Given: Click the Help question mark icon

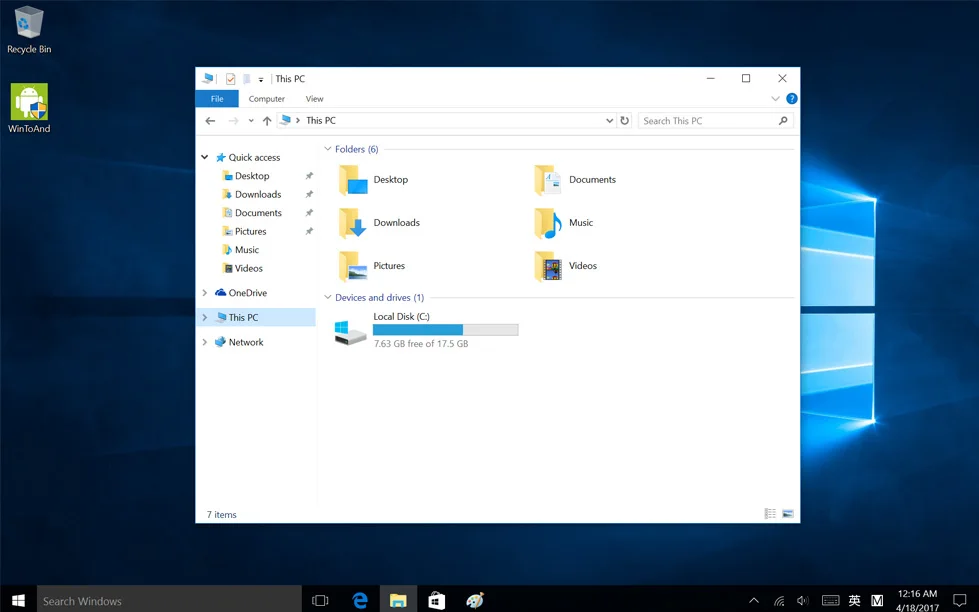Looking at the screenshot, I should click(791, 99).
